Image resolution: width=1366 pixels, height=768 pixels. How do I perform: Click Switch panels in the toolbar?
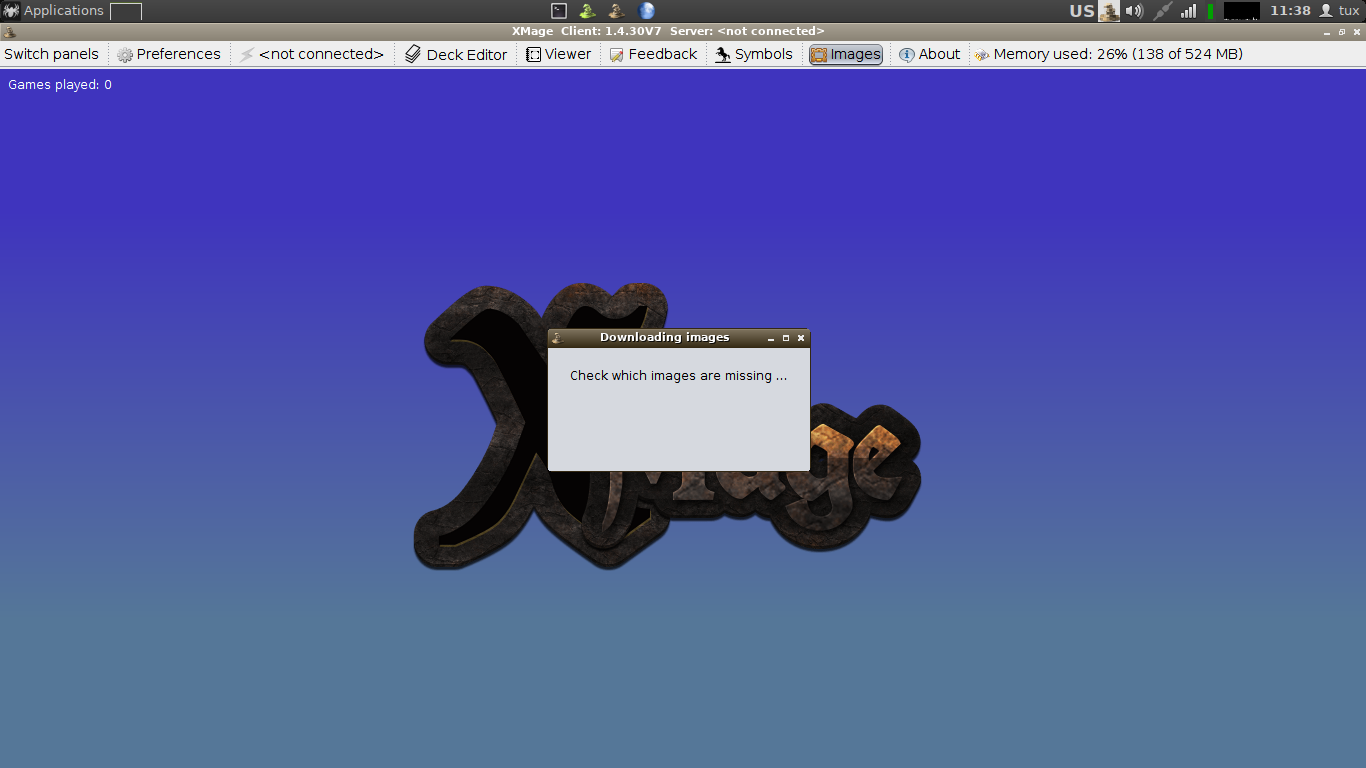52,54
